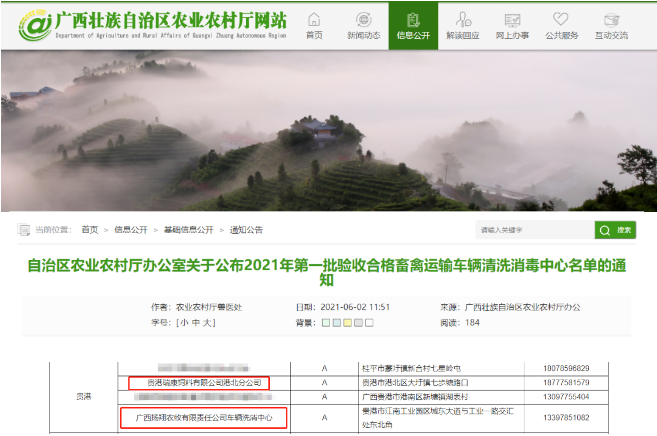
Task: Click 贵港瑞康饲料有限公司港北分公司 table entry
Action: click(199, 382)
